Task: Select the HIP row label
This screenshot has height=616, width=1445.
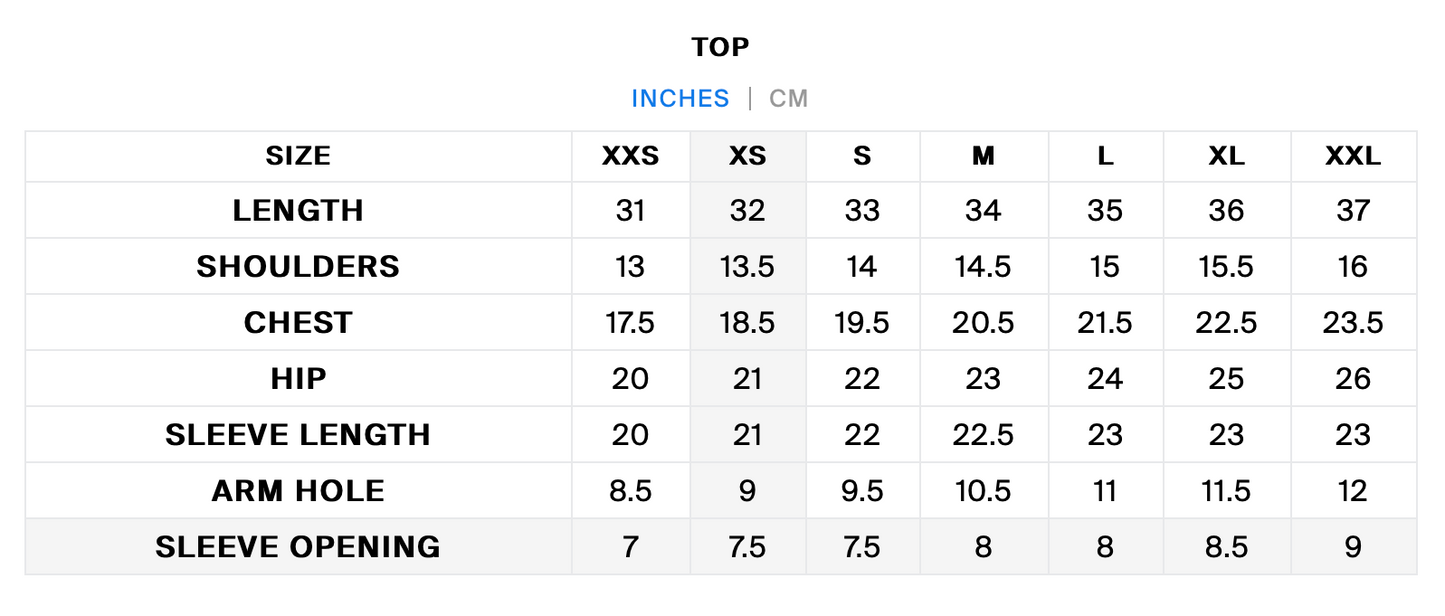Action: tap(298, 379)
